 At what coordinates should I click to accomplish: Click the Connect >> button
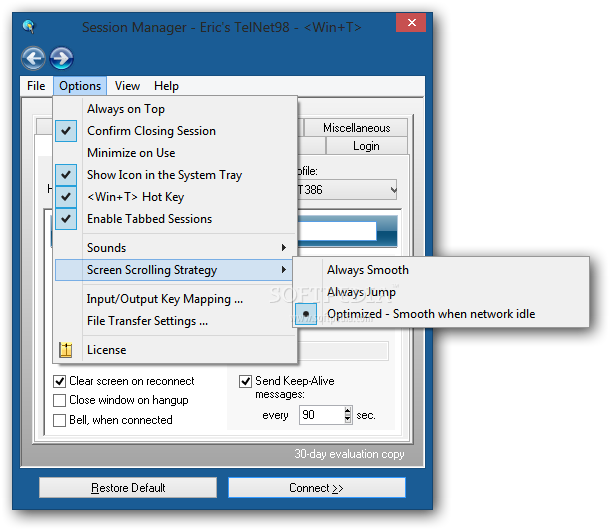tap(317, 488)
